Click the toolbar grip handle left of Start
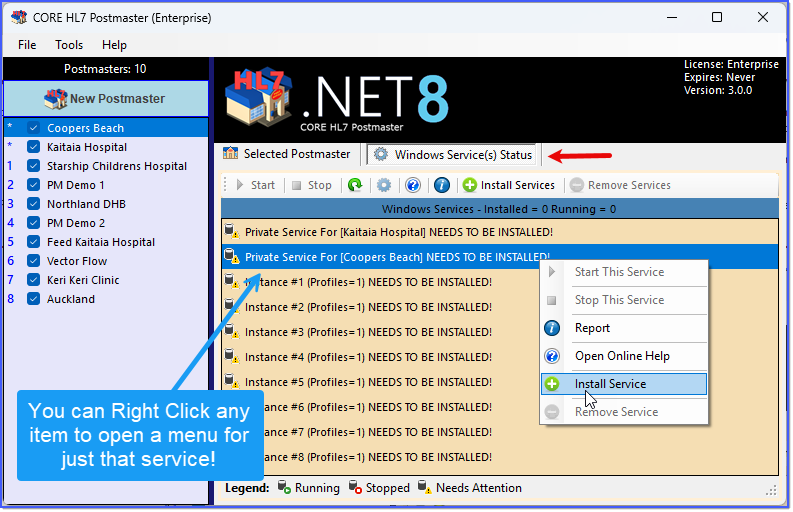Viewport: 793px width, 512px height. coord(226,185)
